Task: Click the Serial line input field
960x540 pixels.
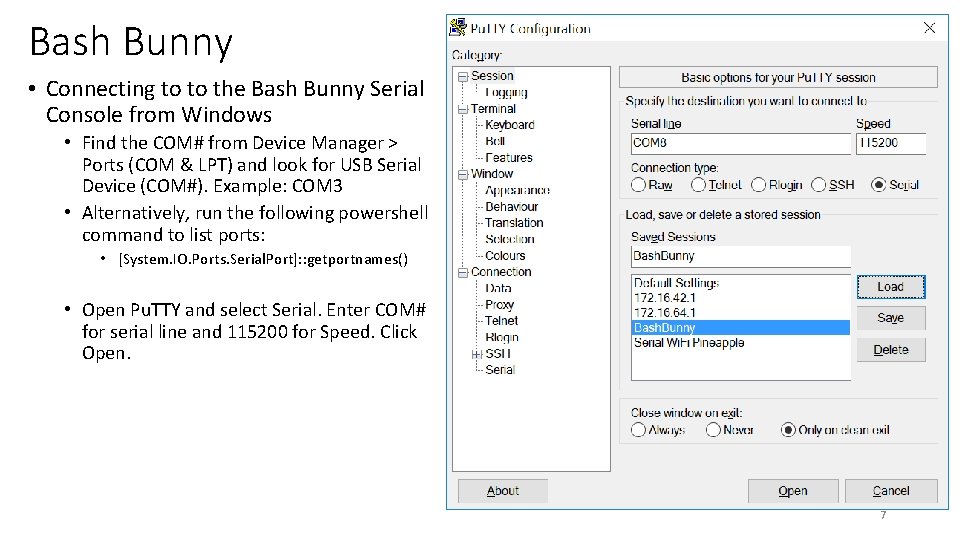Action: click(741, 143)
